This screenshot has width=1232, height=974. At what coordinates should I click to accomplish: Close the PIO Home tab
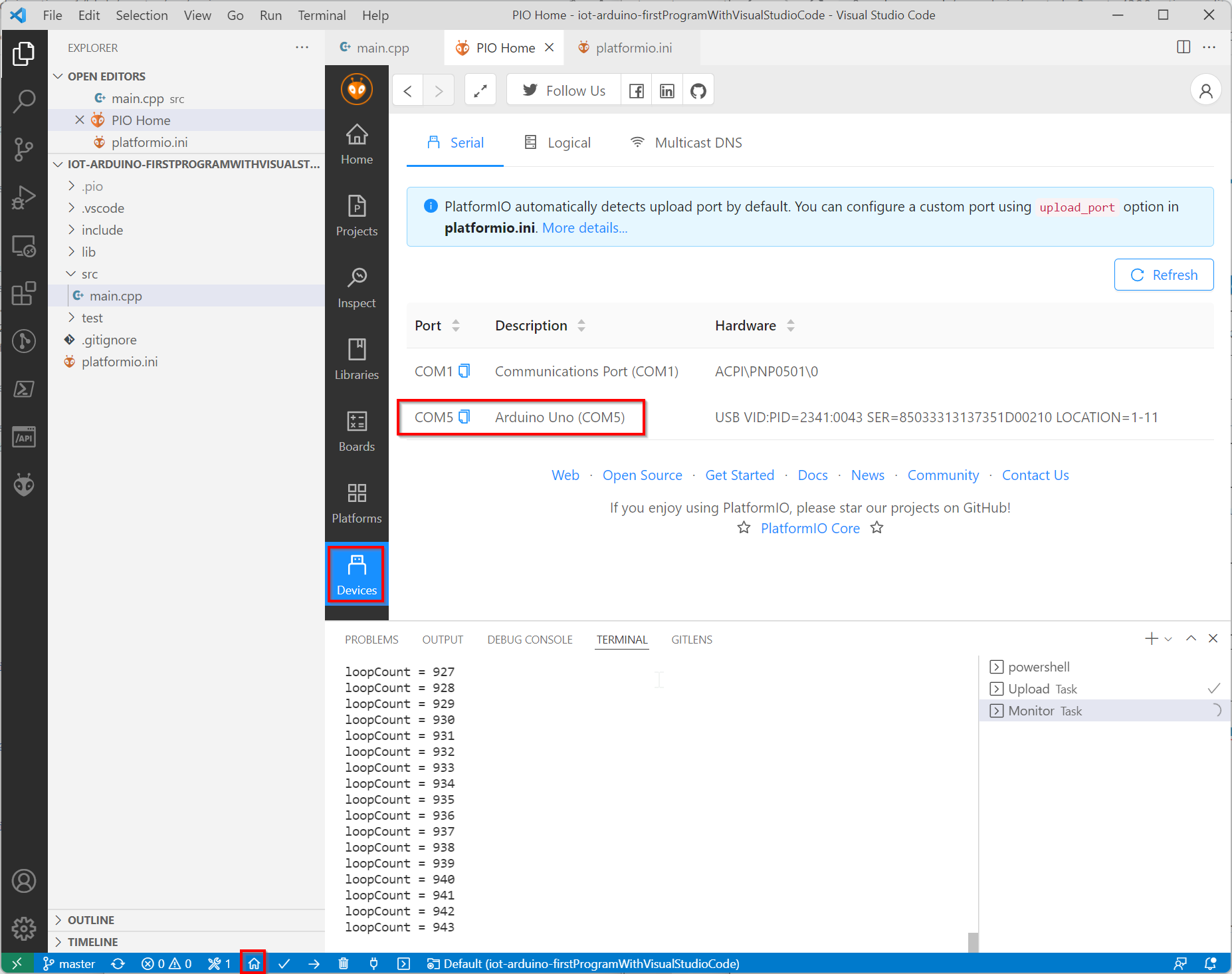coord(550,48)
